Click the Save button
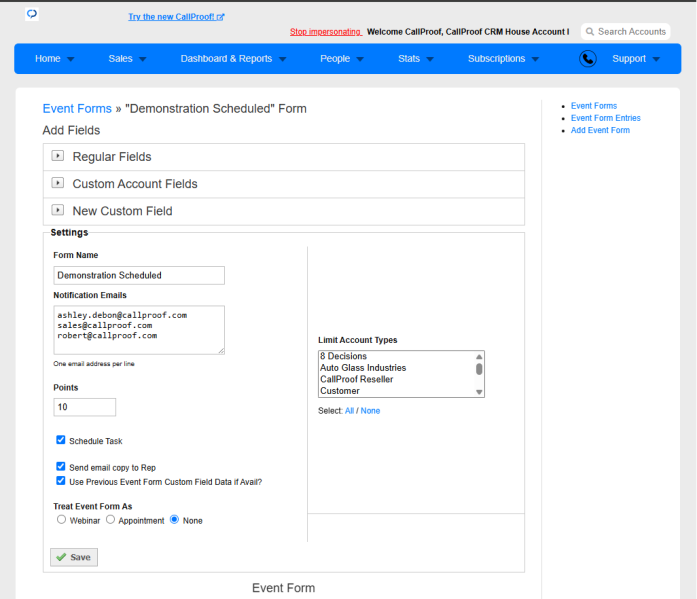This screenshot has height=599, width=697. 74,557
